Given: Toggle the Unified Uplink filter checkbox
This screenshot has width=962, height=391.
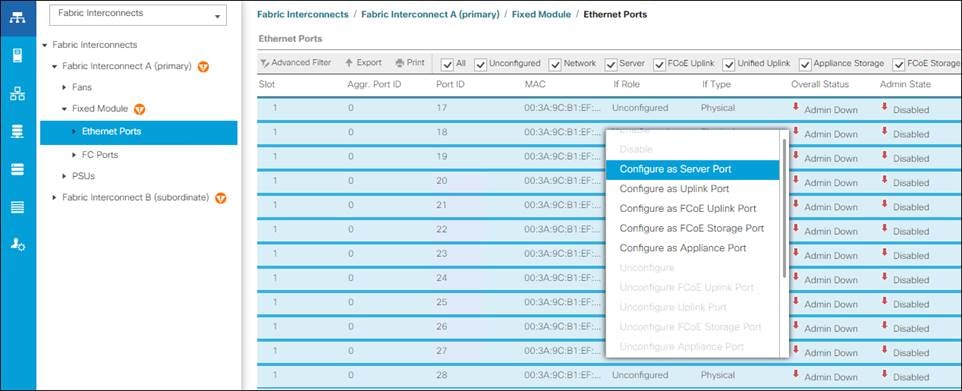Looking at the screenshot, I should click(x=729, y=64).
